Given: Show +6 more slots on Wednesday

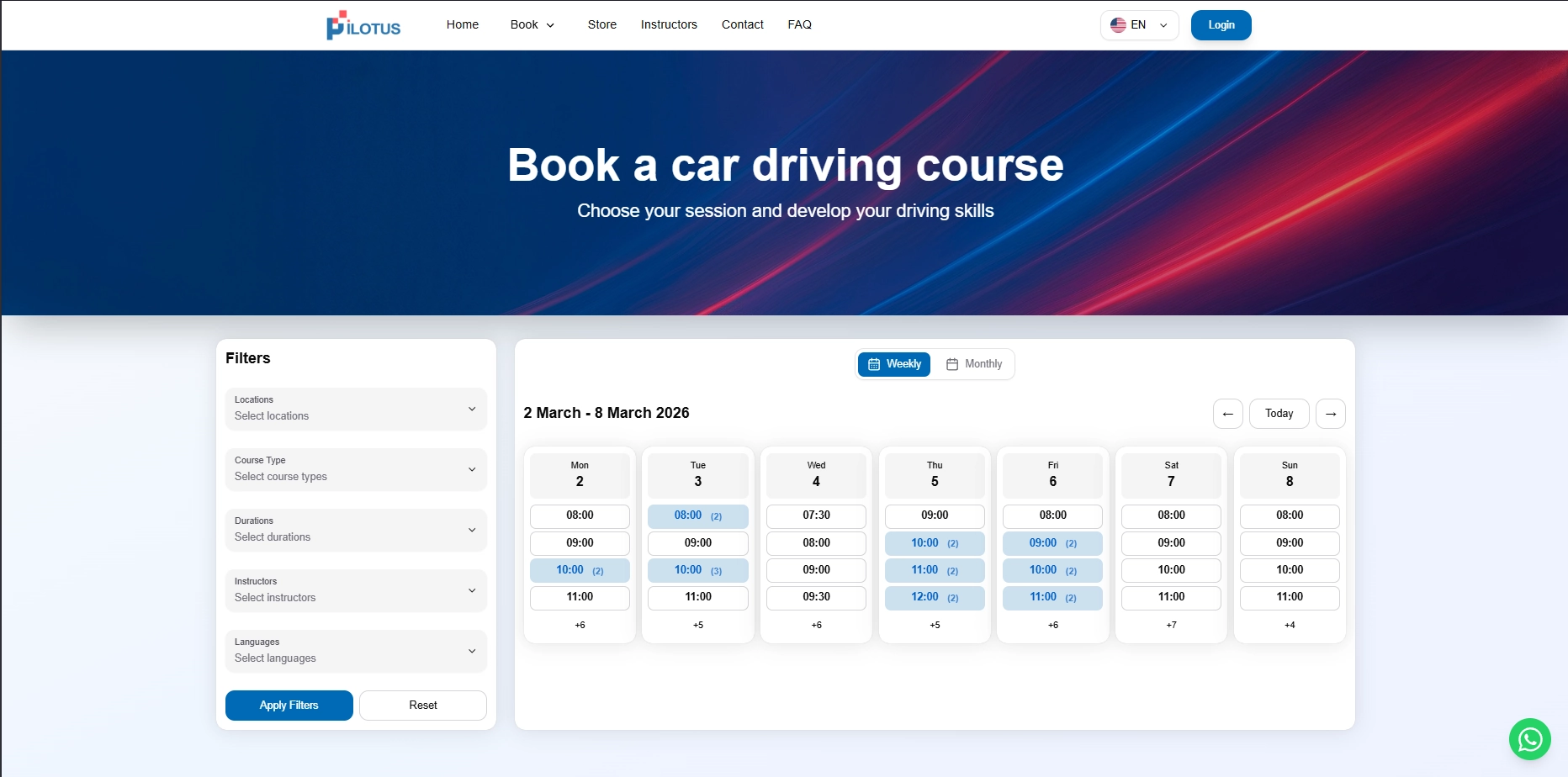Looking at the screenshot, I should (x=816, y=626).
